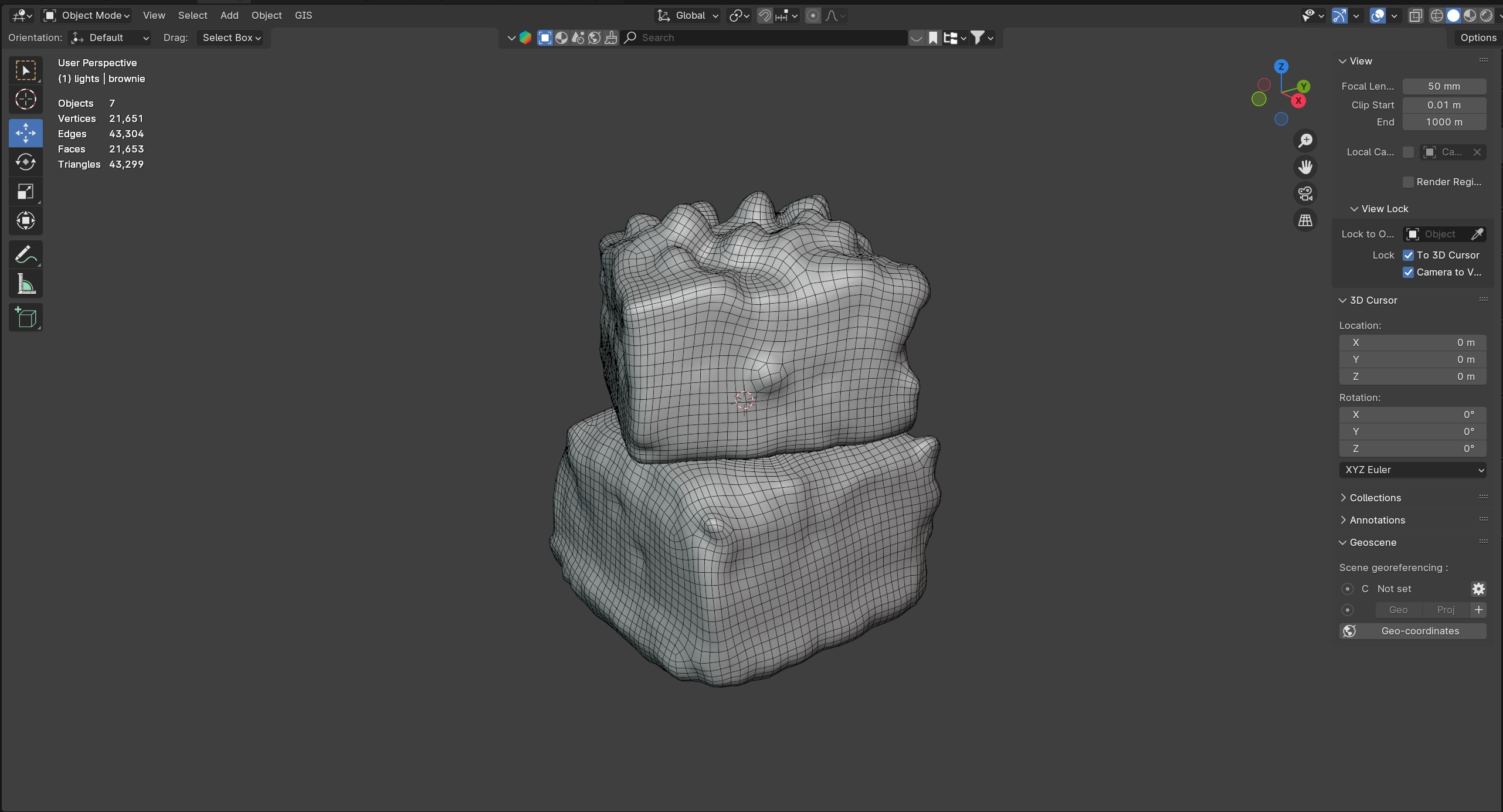
Task: Select the Annotate pencil tool
Action: click(x=25, y=255)
